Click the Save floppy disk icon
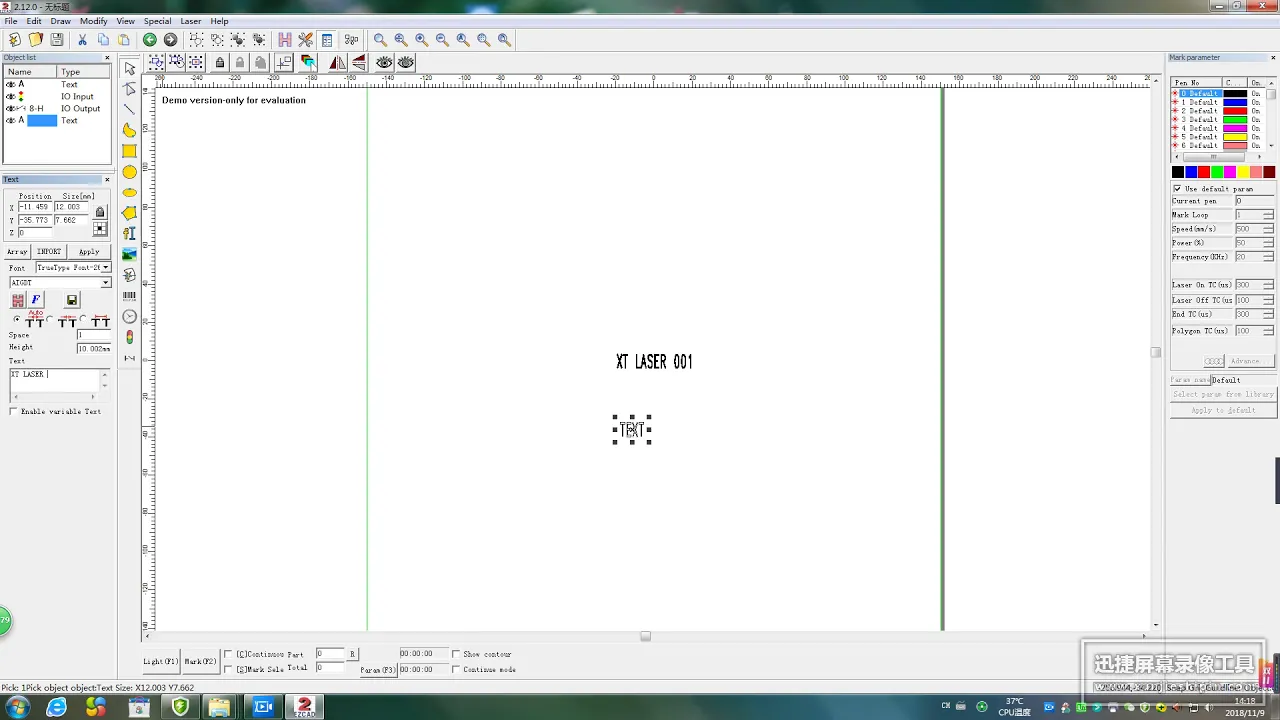The height and width of the screenshot is (720, 1280). click(57, 40)
